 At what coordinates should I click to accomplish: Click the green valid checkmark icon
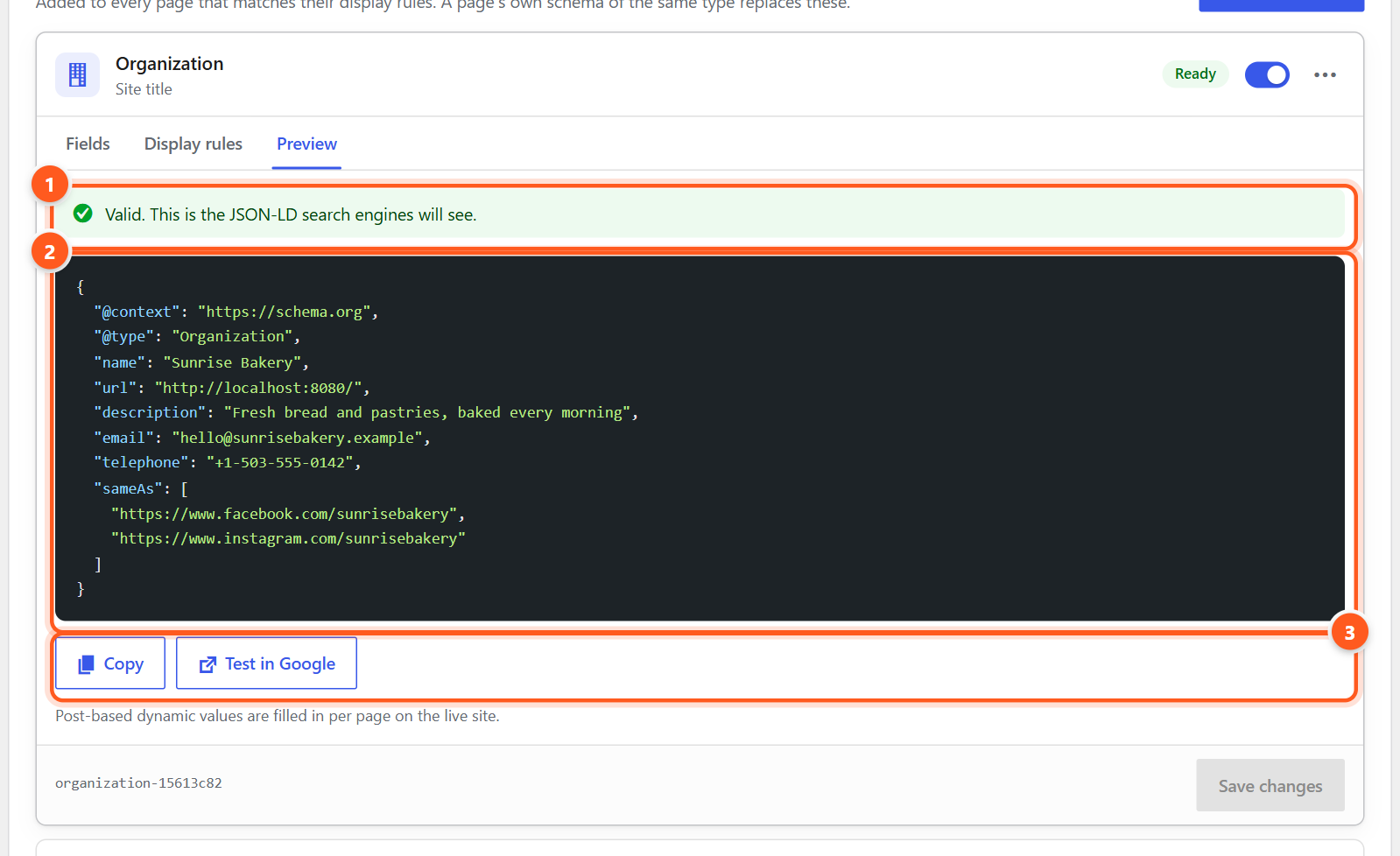pyautogui.click(x=83, y=214)
